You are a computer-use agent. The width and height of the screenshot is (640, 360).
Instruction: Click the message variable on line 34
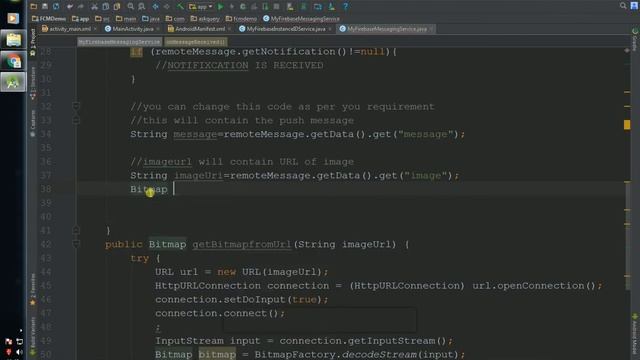click(195, 134)
